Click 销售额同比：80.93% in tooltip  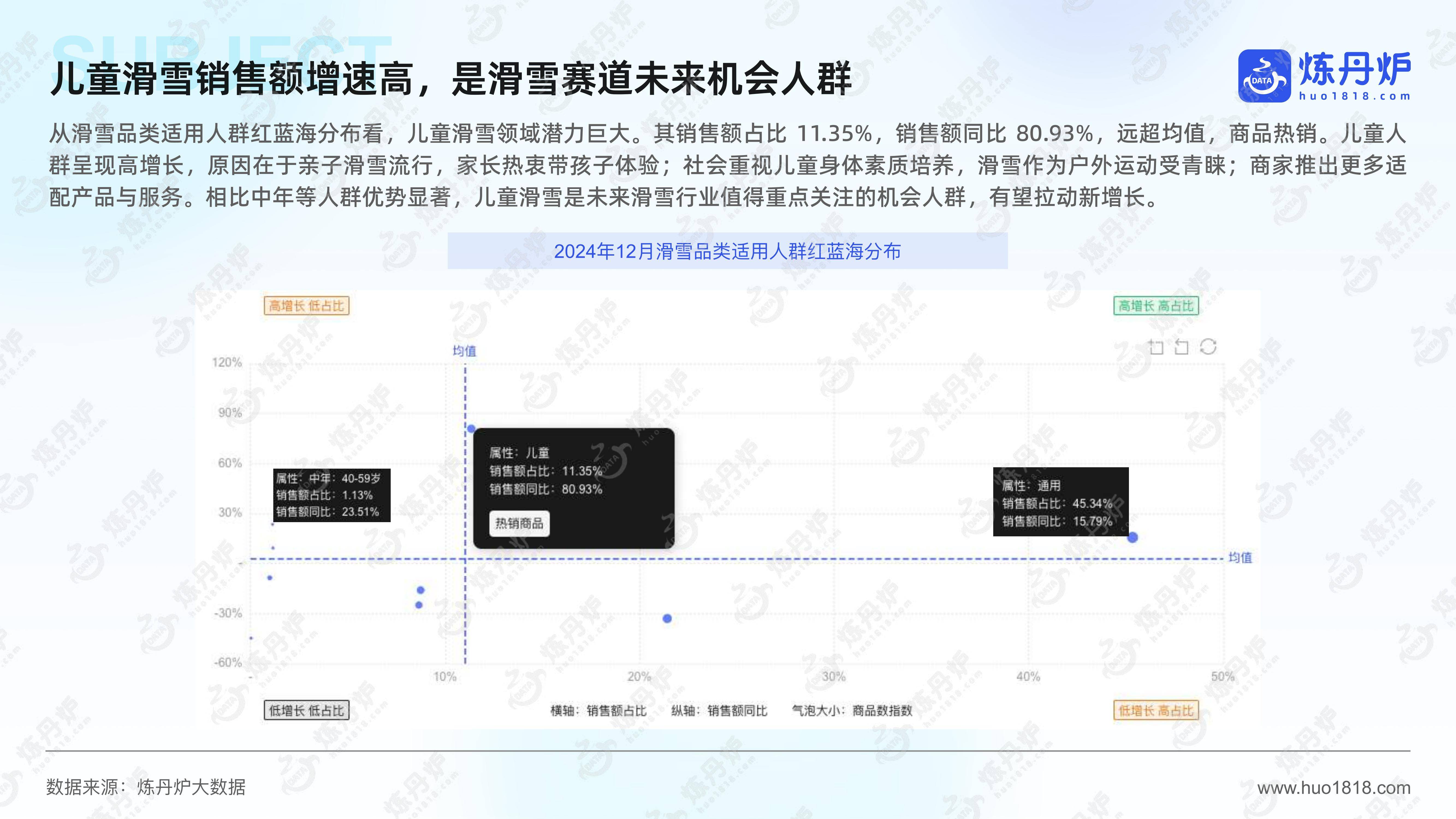pos(546,489)
